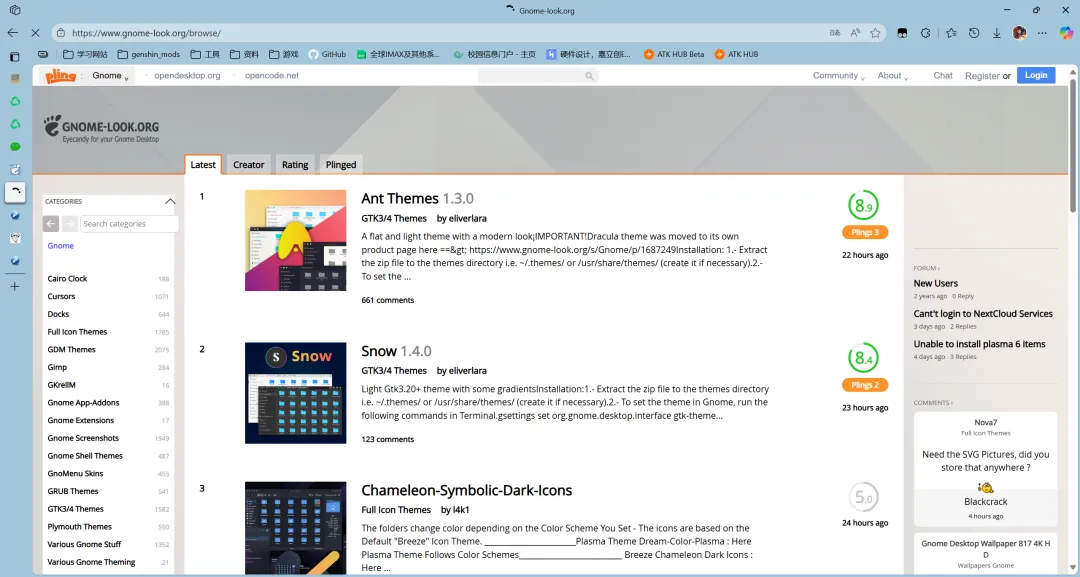Select the Gnome Shell Themes category

pos(85,456)
